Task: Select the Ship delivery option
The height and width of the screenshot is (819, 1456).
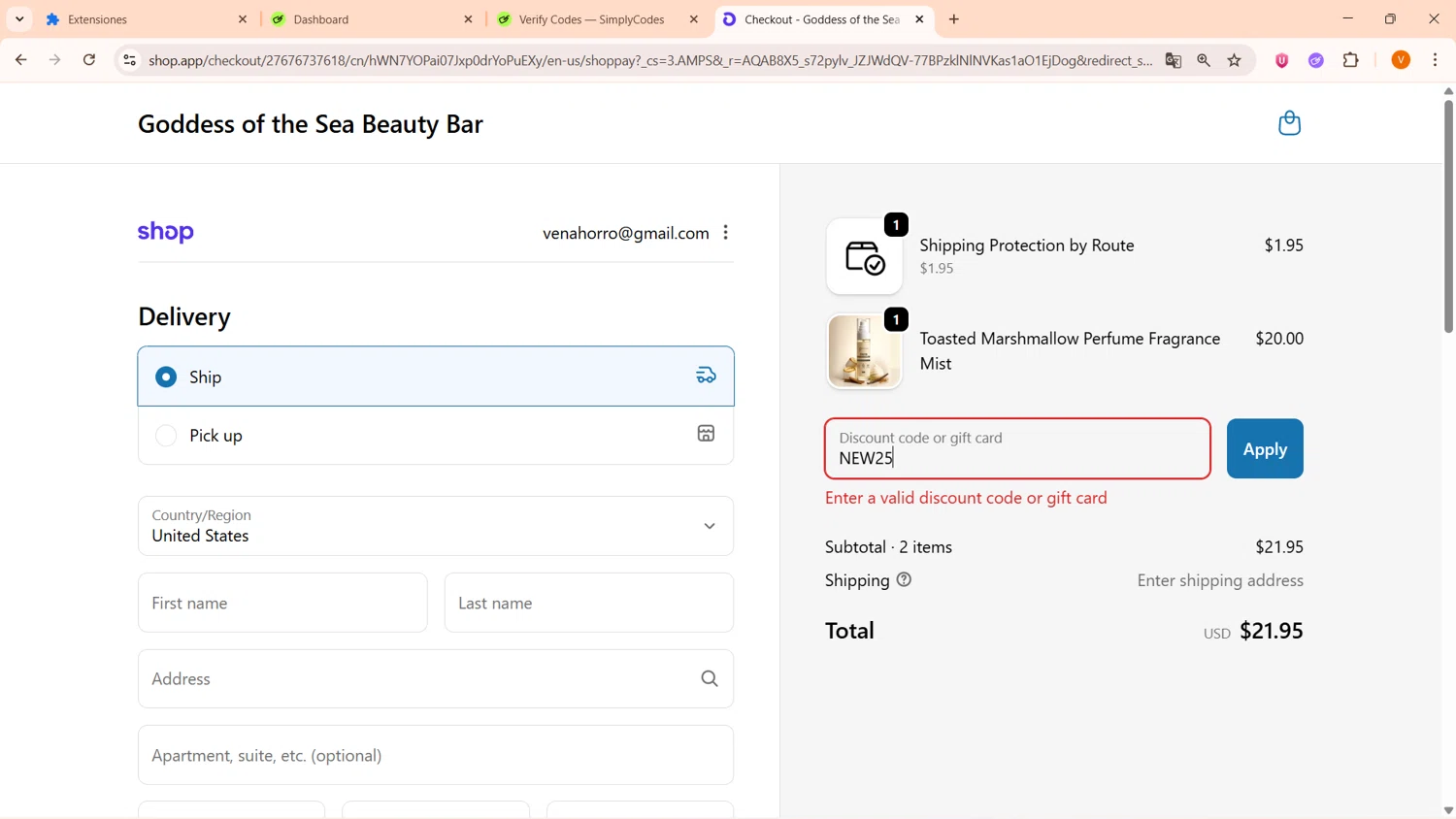Action: (166, 377)
